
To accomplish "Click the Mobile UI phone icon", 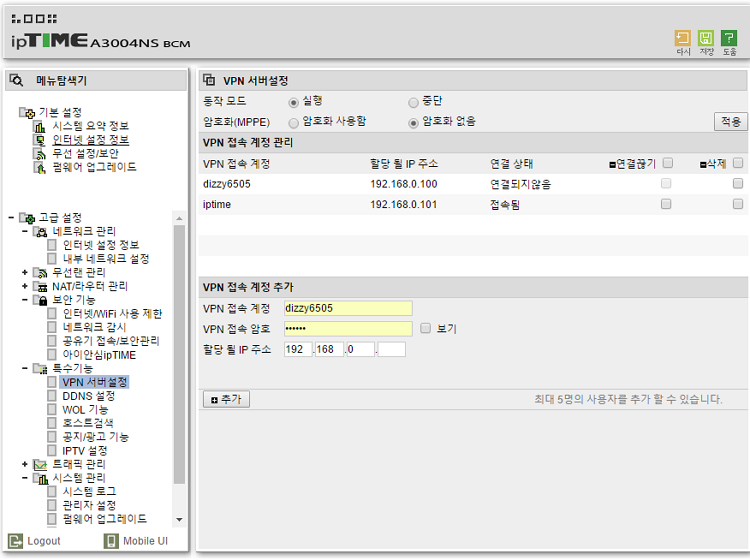I will point(111,541).
